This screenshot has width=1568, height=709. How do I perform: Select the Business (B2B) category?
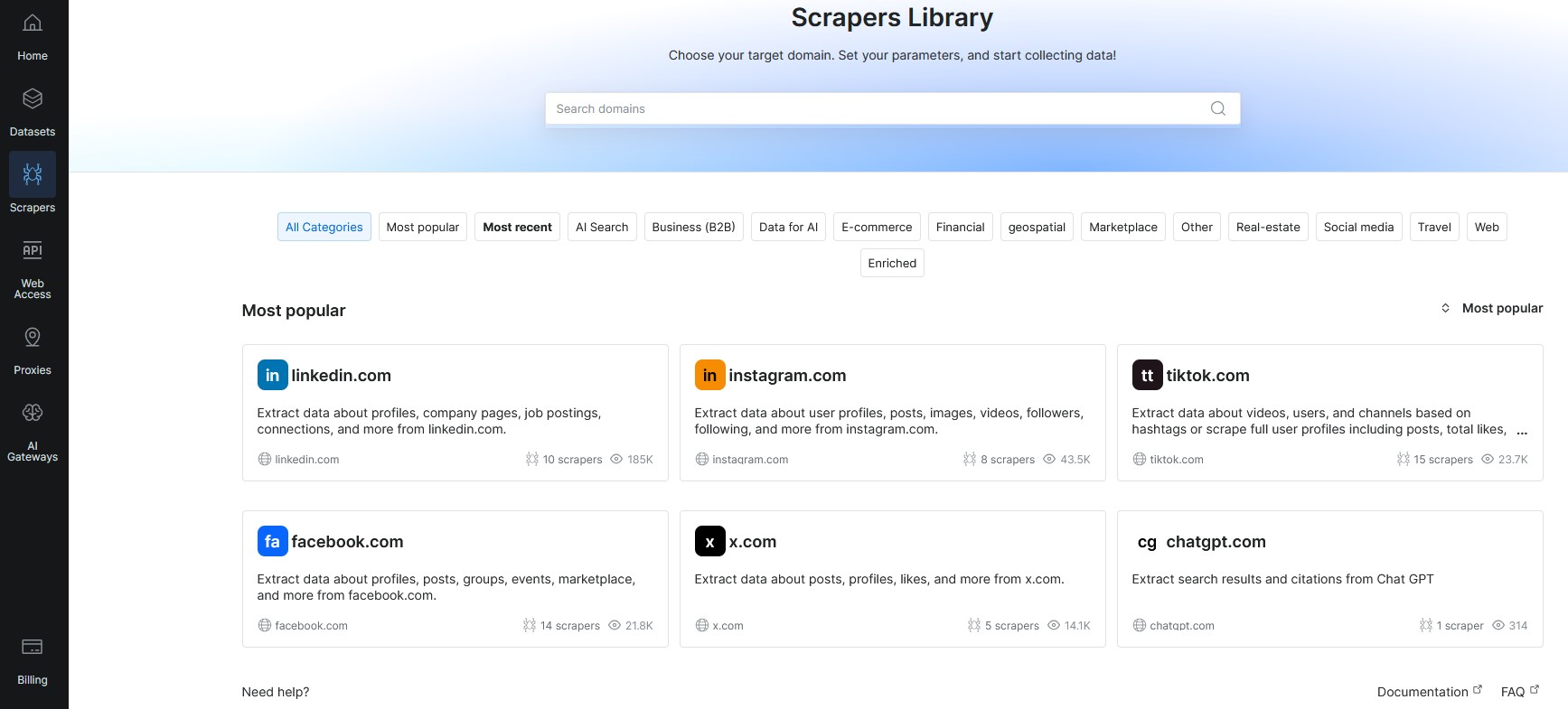[x=693, y=227]
